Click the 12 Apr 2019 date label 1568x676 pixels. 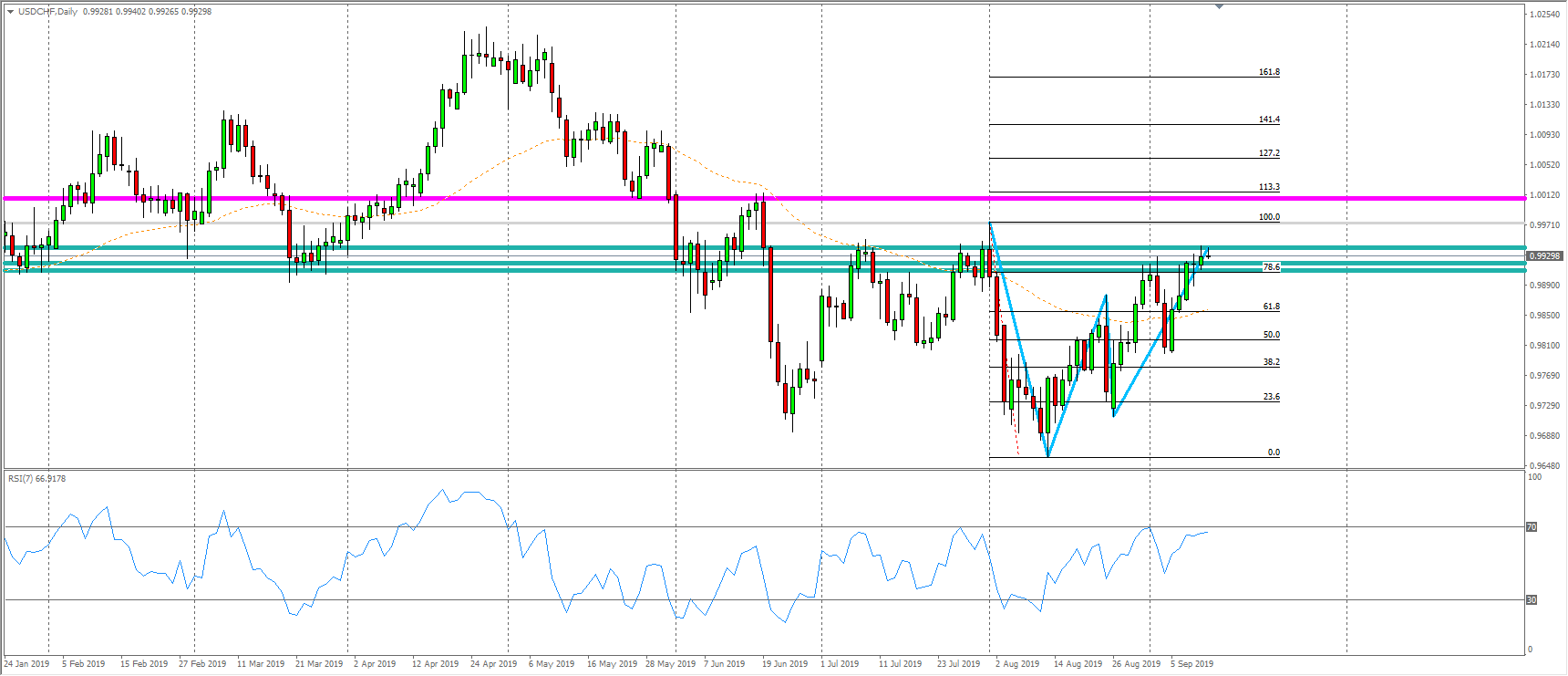pyautogui.click(x=435, y=664)
